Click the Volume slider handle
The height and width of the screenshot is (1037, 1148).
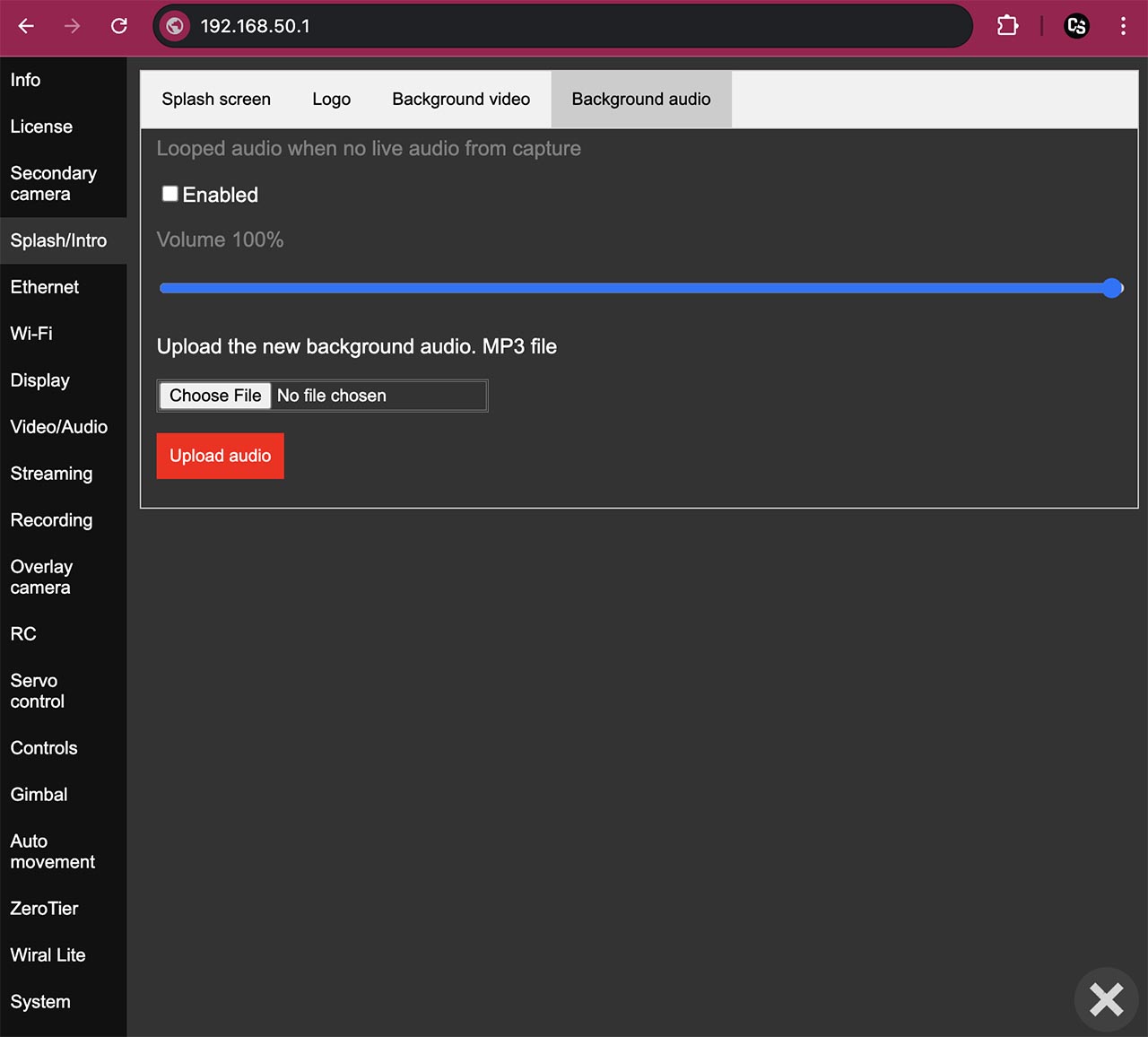1112,288
